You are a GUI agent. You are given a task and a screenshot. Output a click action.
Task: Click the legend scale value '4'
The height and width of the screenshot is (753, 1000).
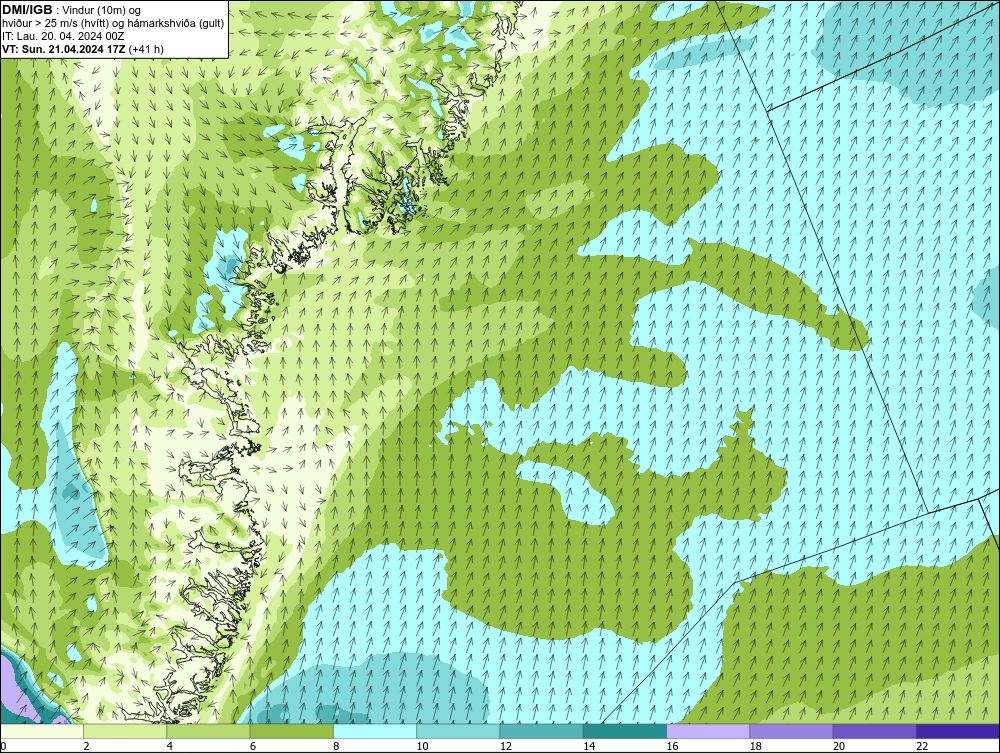170,746
